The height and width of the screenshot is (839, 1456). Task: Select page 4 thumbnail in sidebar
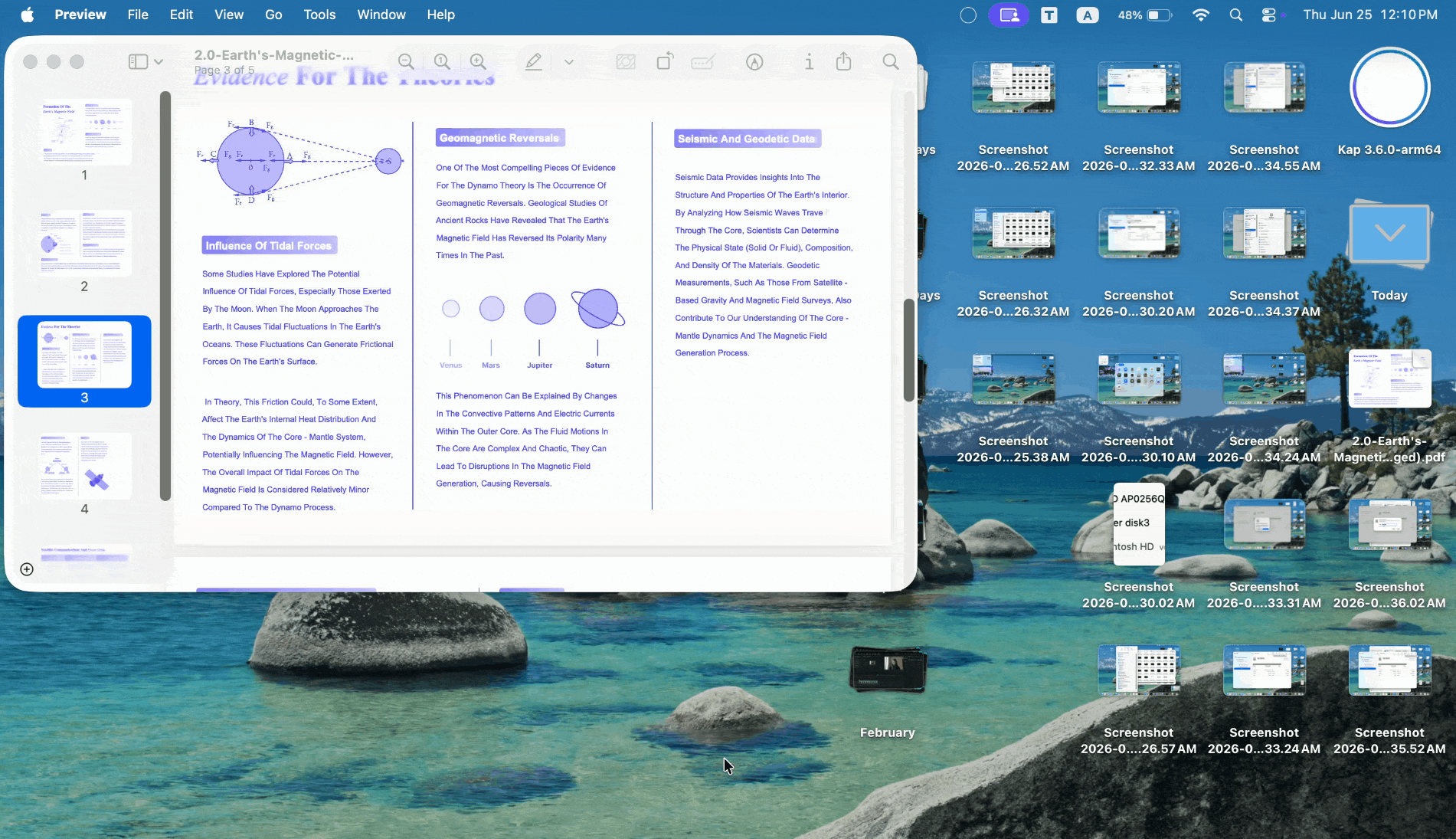(x=84, y=466)
